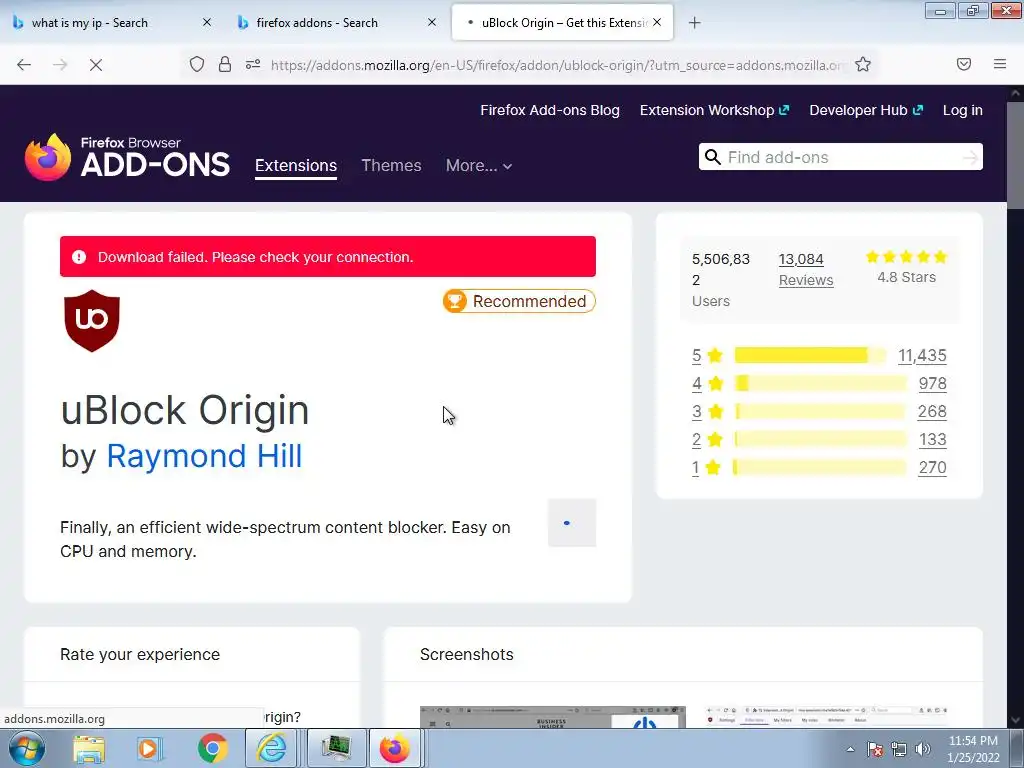Open the Extensions section
Screen dimensions: 1024x768
point(296,166)
